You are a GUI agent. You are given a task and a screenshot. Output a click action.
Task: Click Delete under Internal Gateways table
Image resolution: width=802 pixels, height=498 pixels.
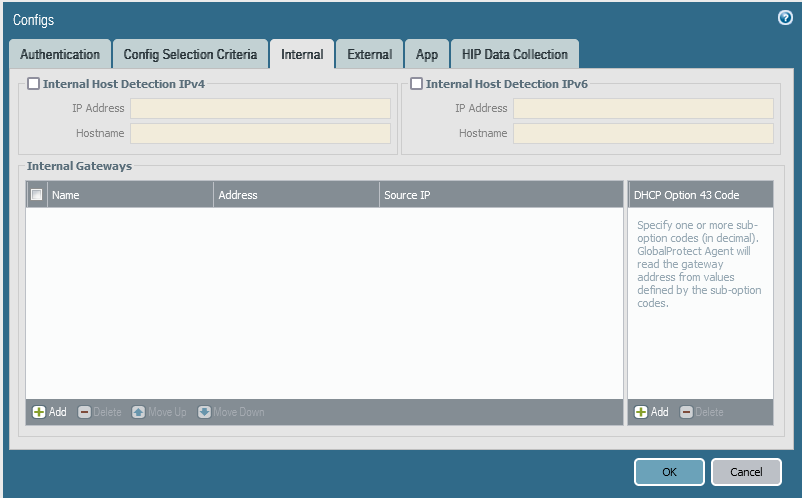coord(99,412)
